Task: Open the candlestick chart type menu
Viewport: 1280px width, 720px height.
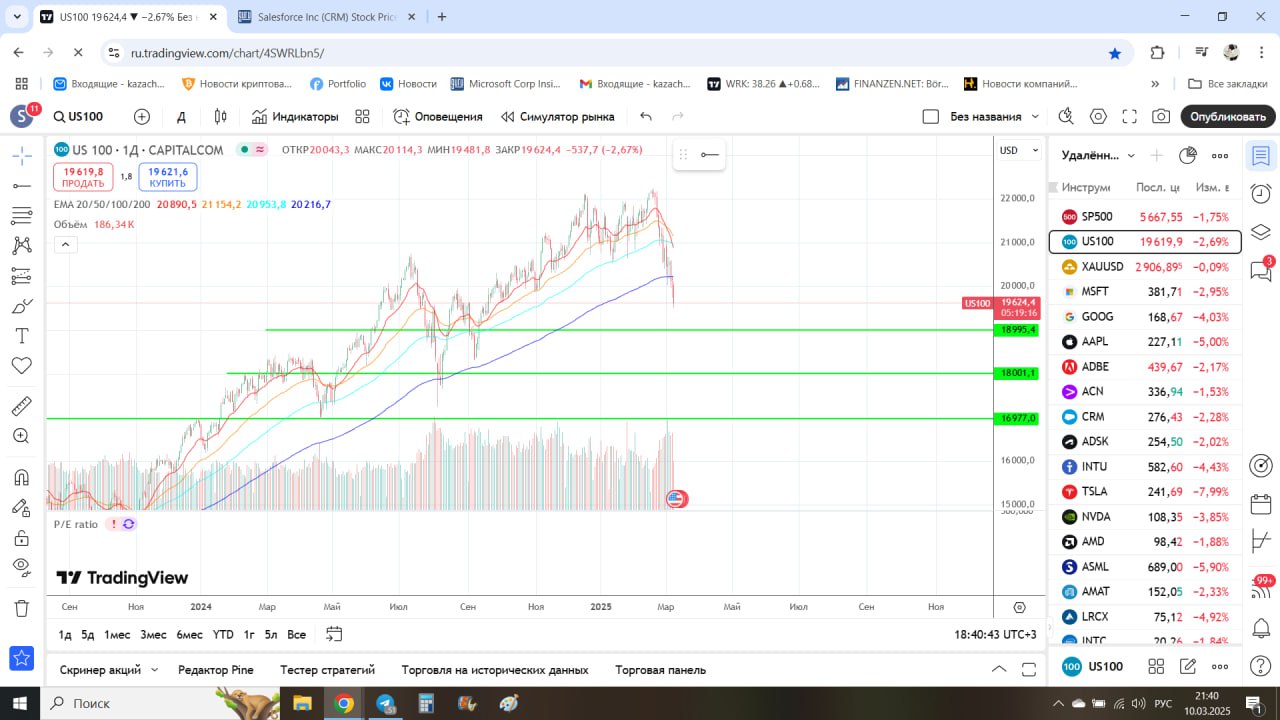Action: coord(221,117)
